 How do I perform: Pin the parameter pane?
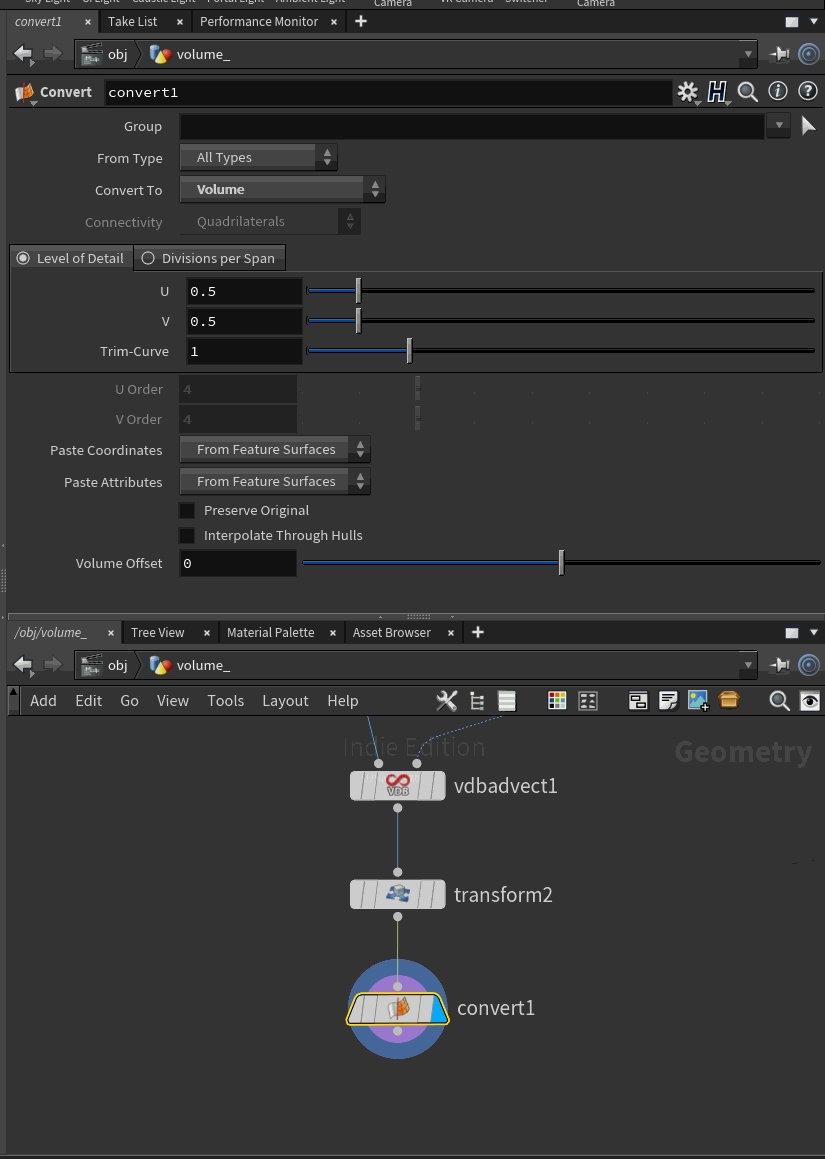click(x=779, y=53)
